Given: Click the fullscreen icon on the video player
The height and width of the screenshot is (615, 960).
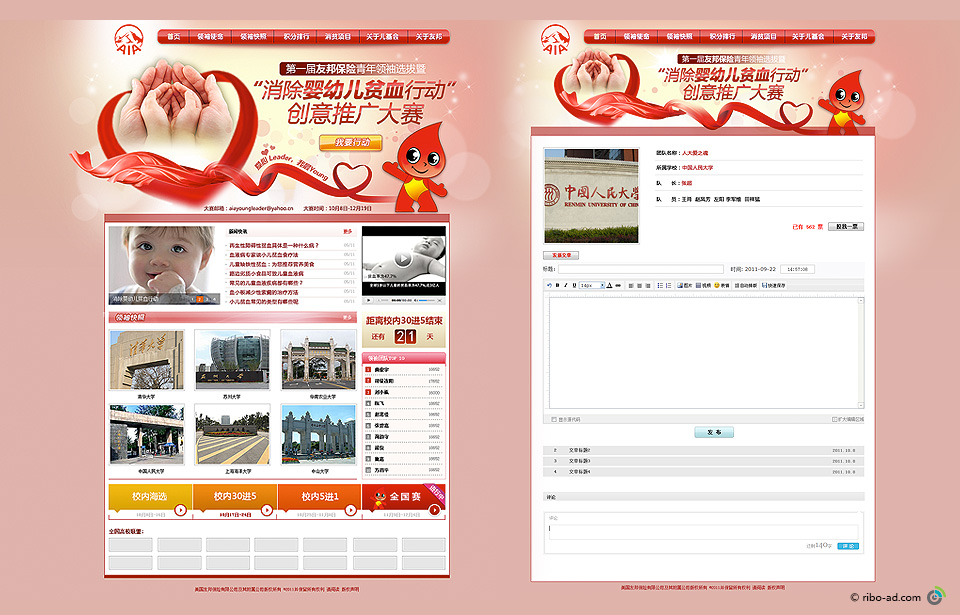Looking at the screenshot, I should pos(441,300).
